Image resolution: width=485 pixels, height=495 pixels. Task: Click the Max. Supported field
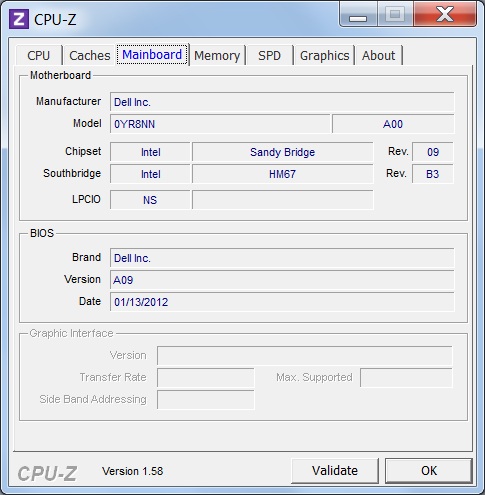tap(406, 378)
